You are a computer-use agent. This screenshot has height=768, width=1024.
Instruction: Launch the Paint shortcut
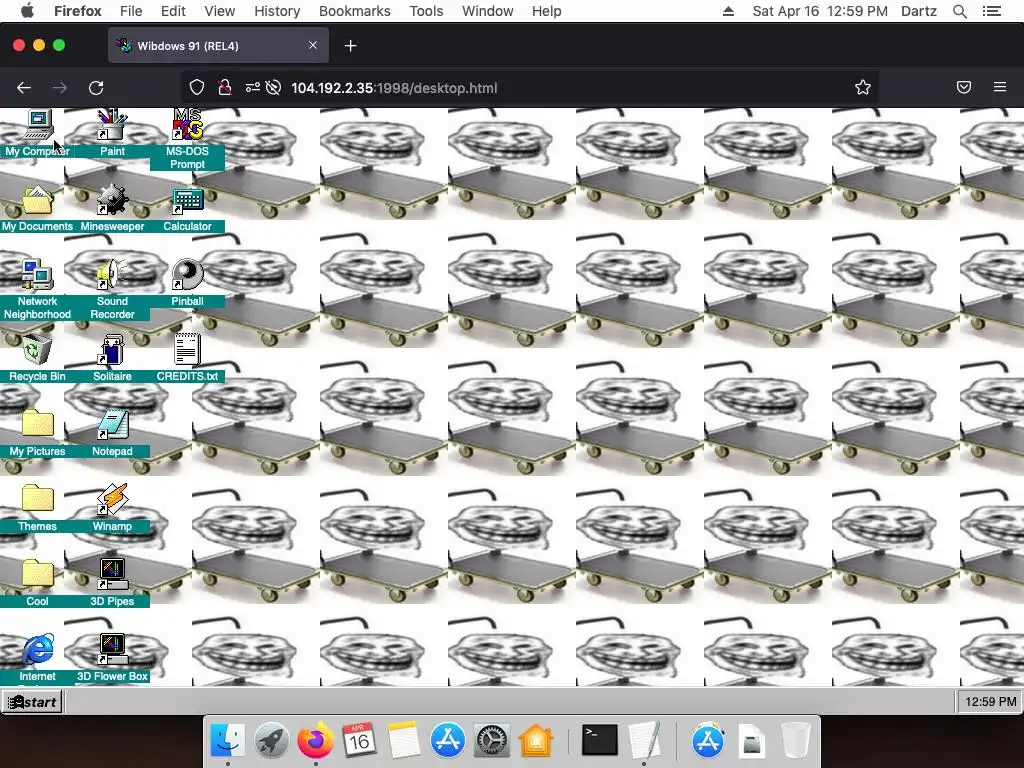coord(112,125)
